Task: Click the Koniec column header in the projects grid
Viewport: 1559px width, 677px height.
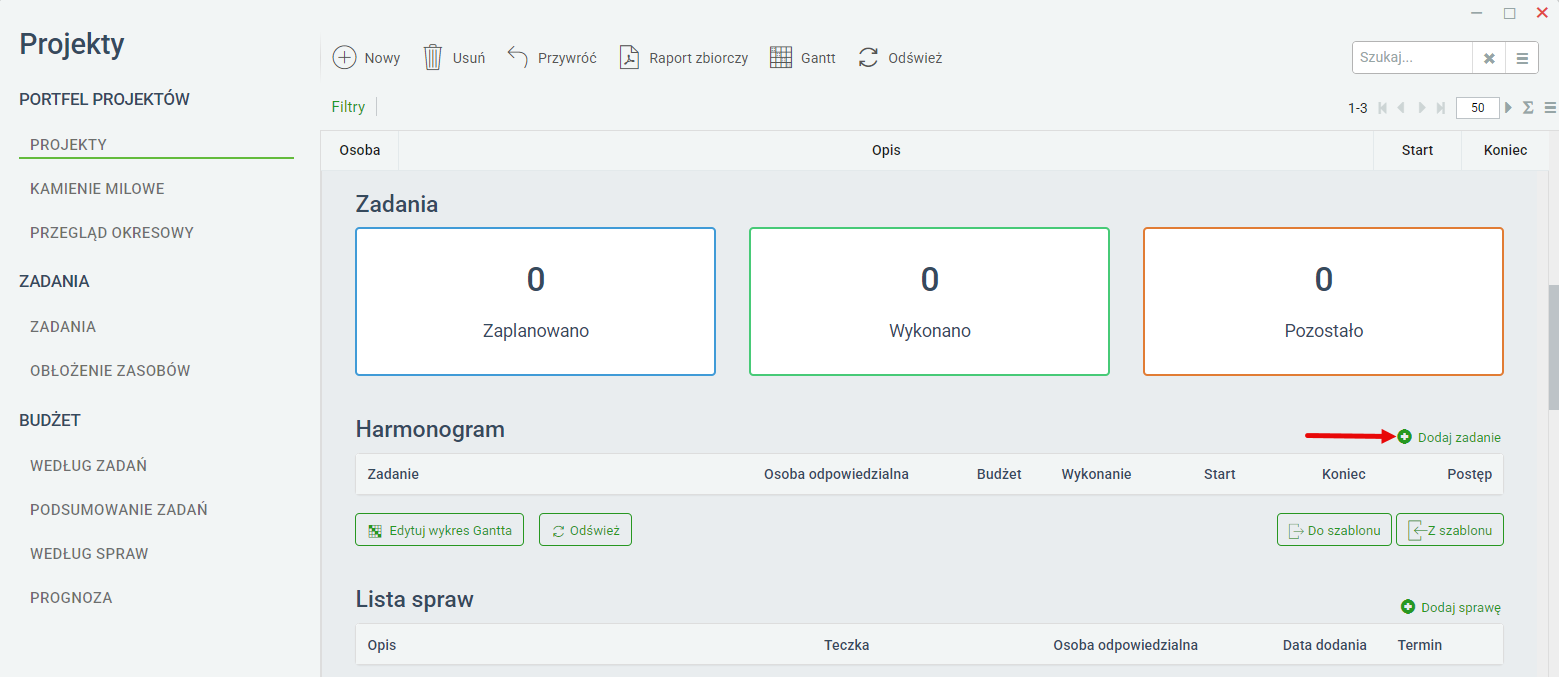Action: (x=1506, y=150)
